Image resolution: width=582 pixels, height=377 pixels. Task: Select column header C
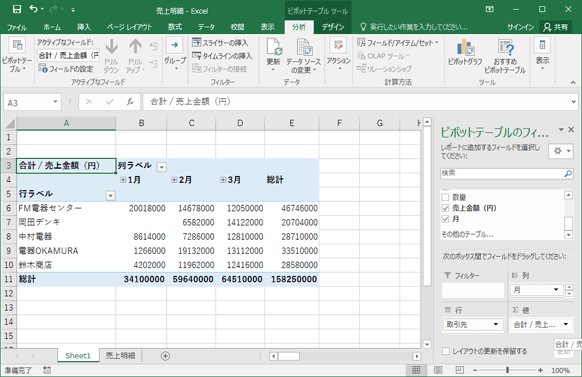[x=191, y=123]
